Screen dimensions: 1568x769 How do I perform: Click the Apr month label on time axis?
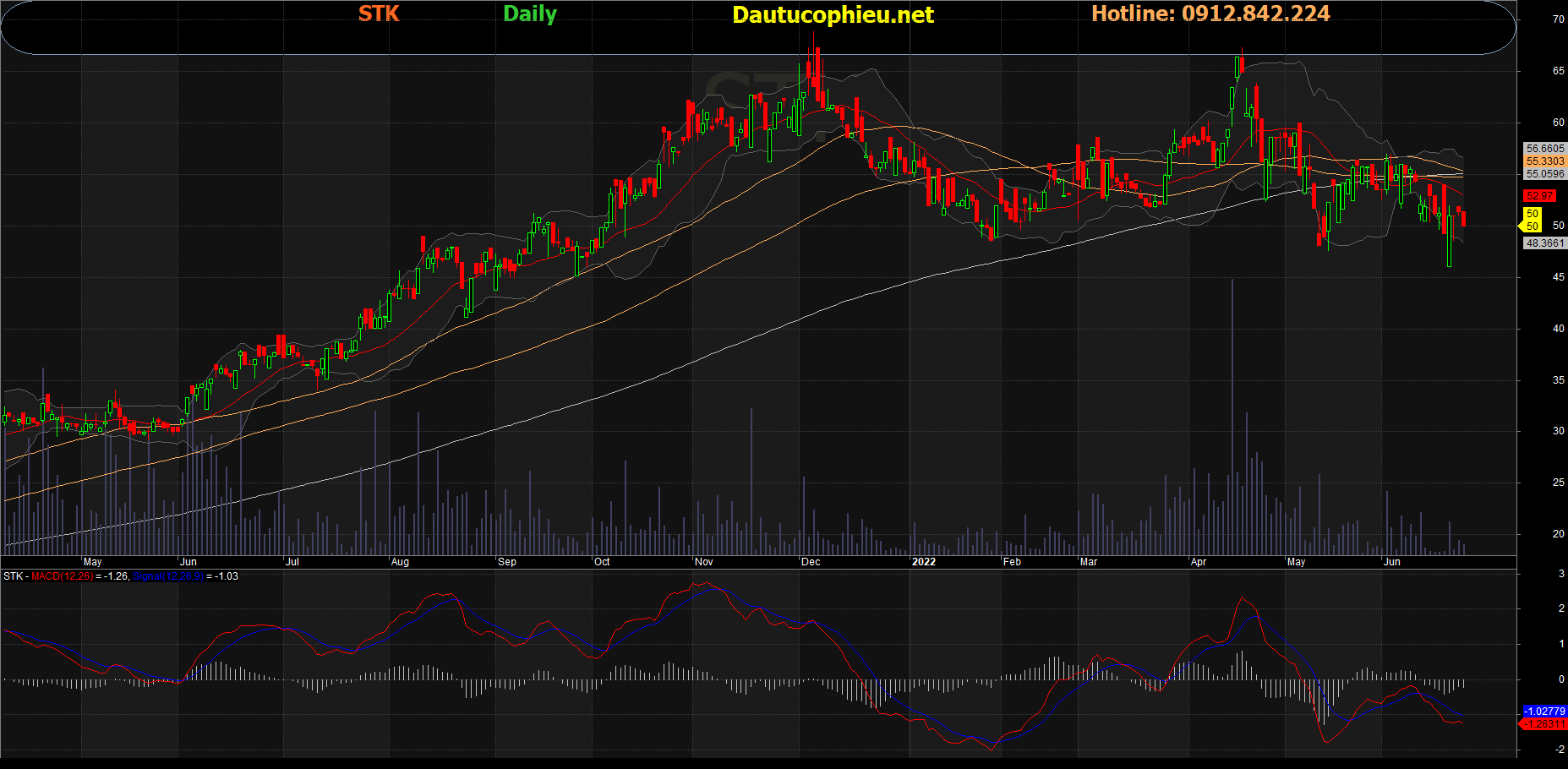(1199, 562)
